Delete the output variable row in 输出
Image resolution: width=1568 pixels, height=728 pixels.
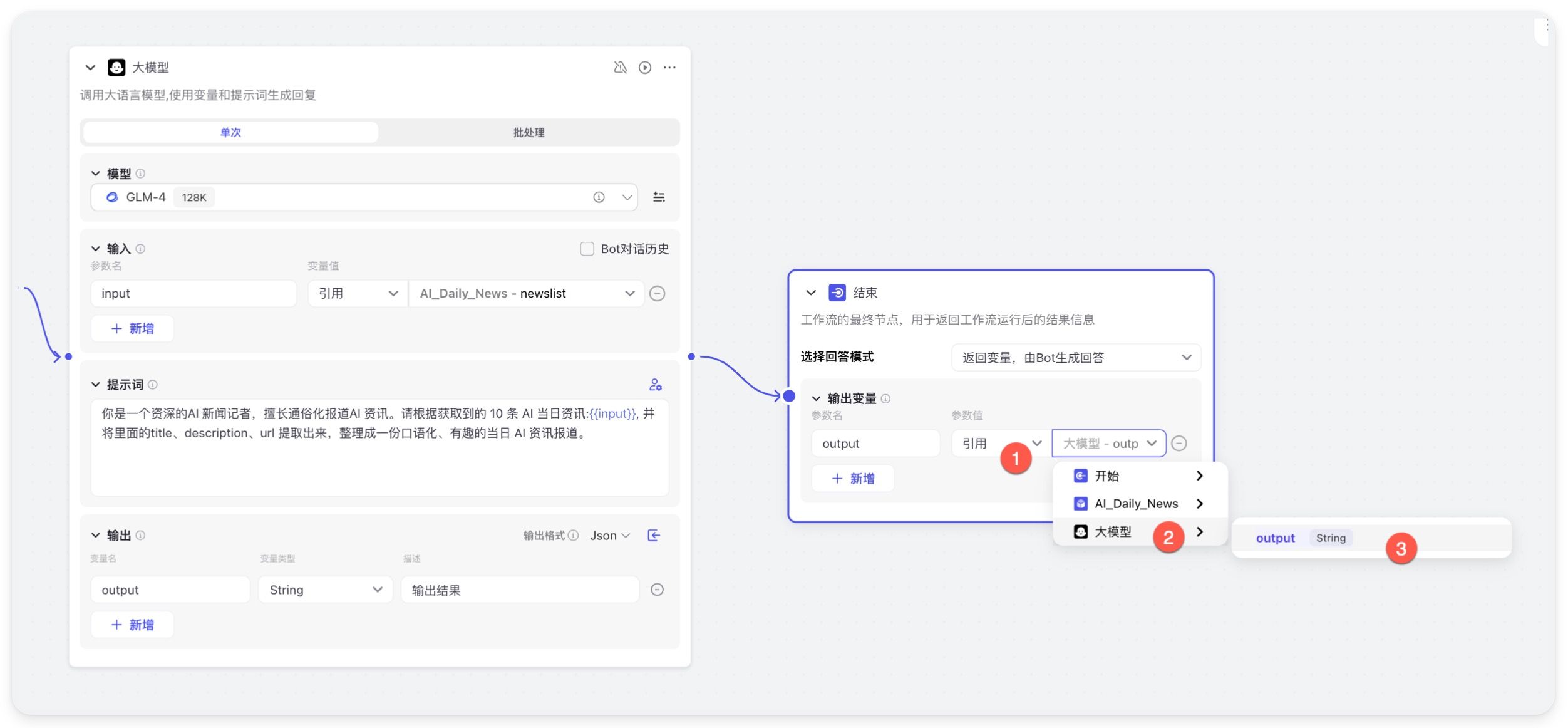click(657, 590)
